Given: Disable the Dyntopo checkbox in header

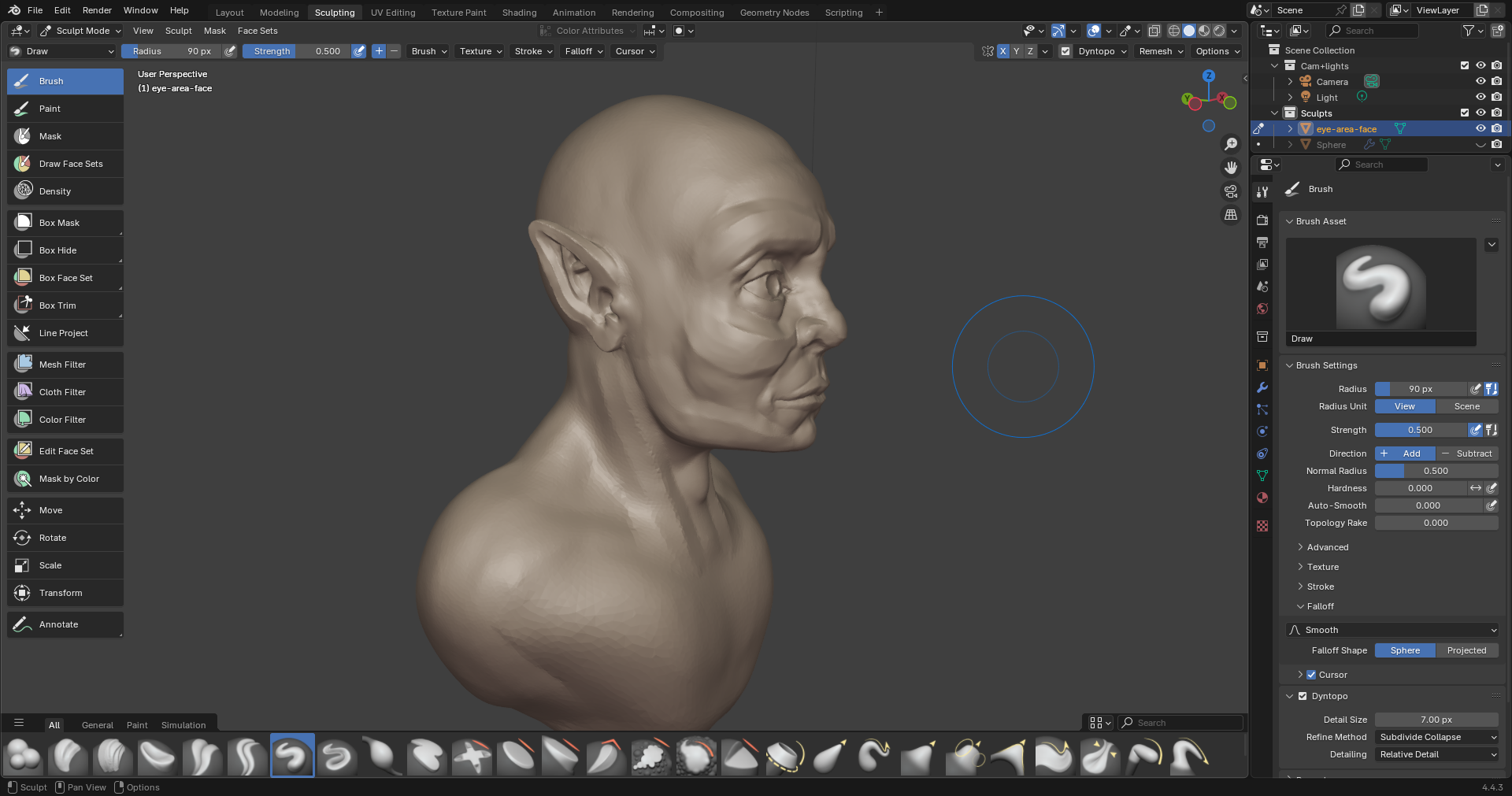Looking at the screenshot, I should coord(1065,51).
